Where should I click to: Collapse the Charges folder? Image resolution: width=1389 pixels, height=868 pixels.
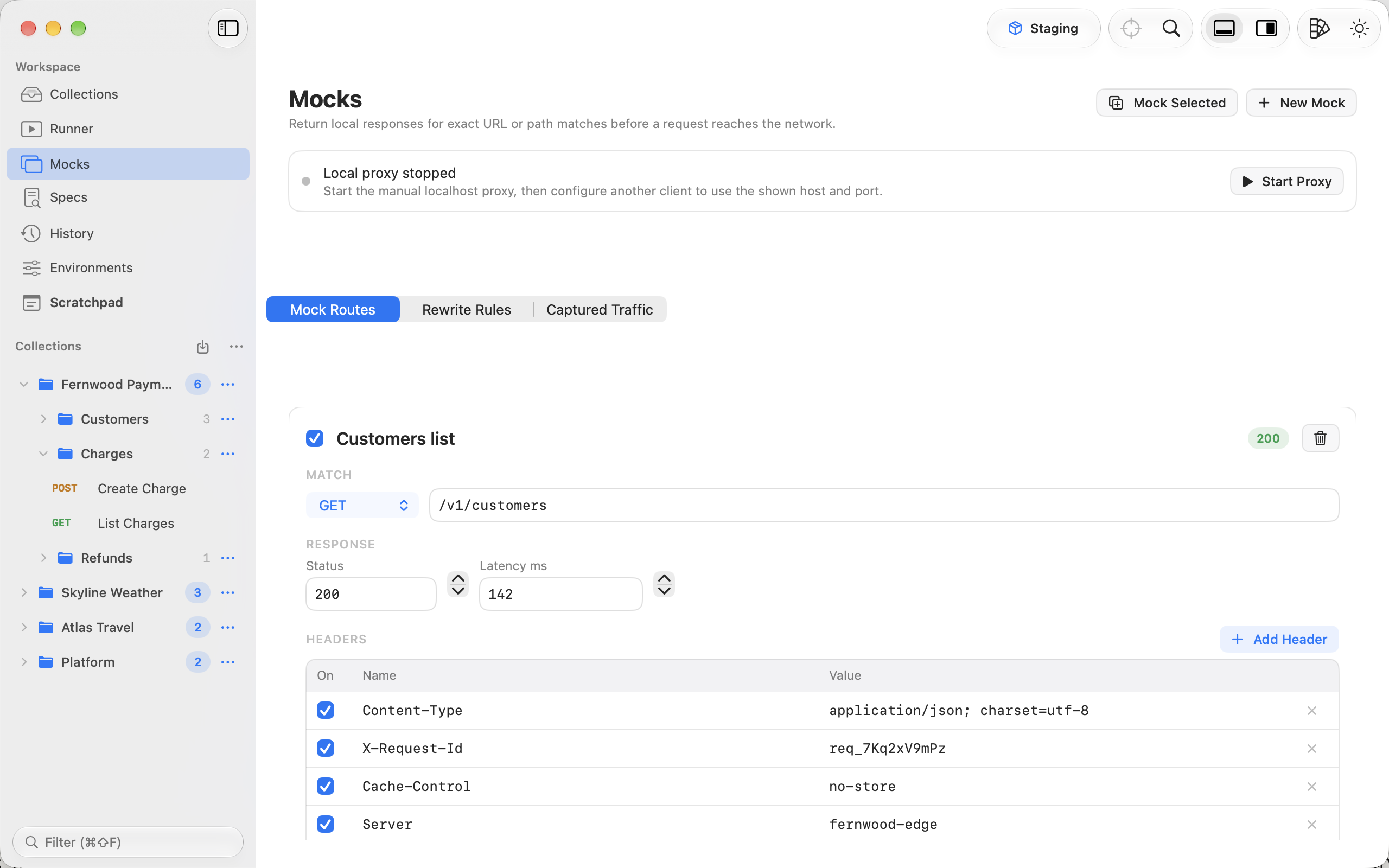tap(43, 454)
